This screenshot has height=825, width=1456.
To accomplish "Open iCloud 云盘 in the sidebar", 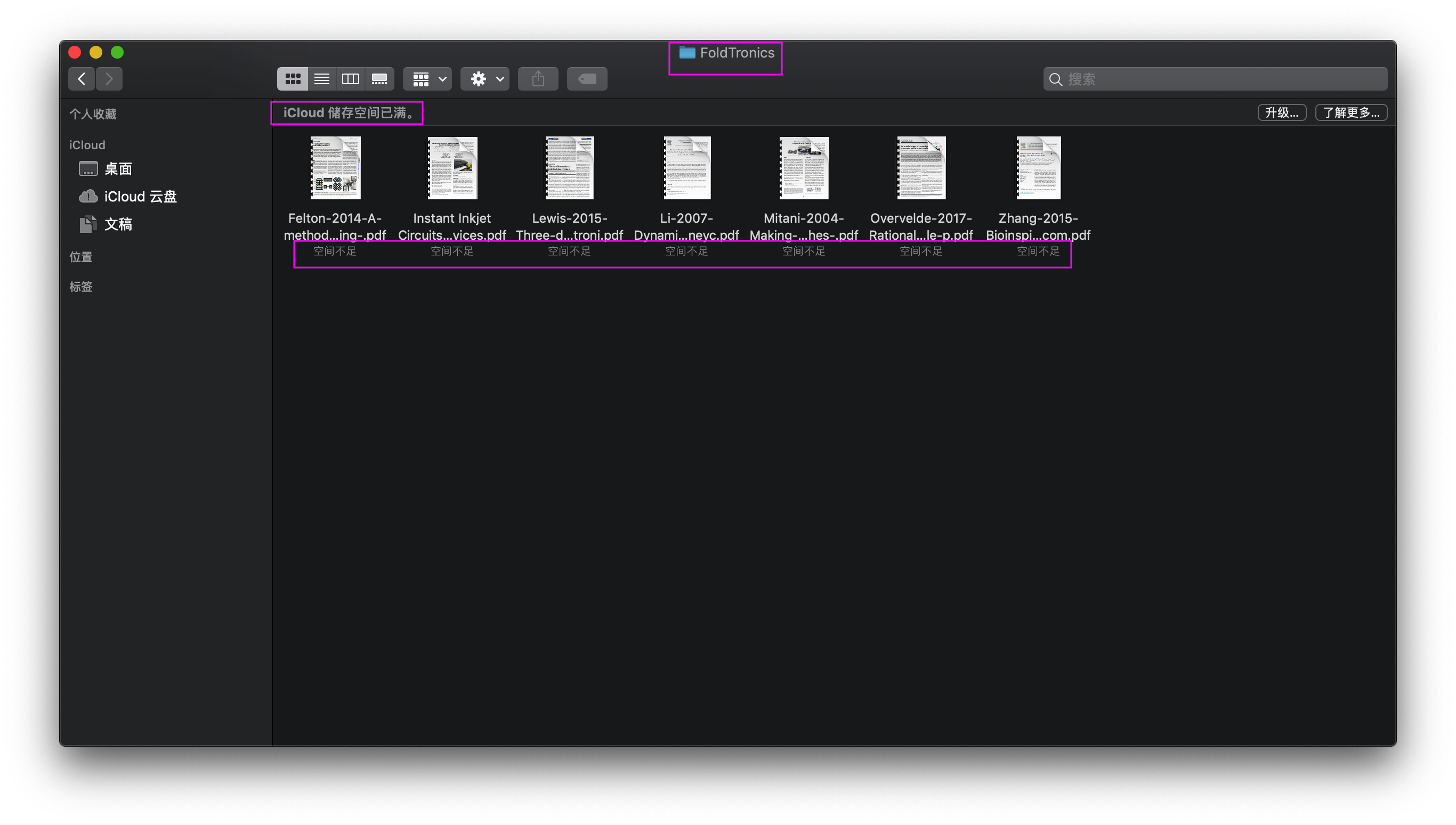I will [140, 197].
